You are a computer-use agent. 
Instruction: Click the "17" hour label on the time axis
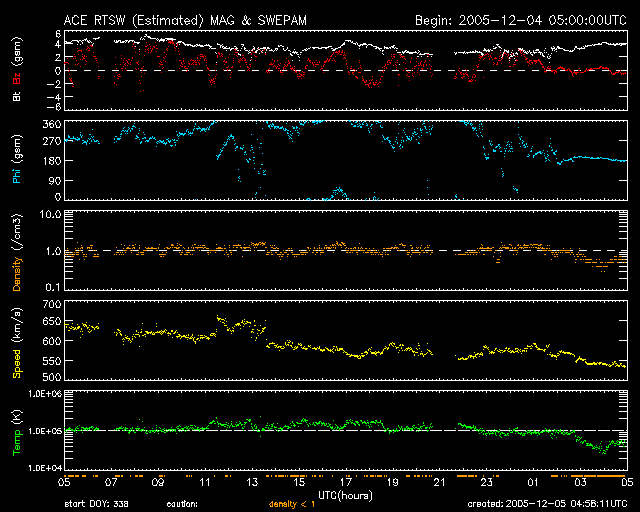[x=346, y=483]
